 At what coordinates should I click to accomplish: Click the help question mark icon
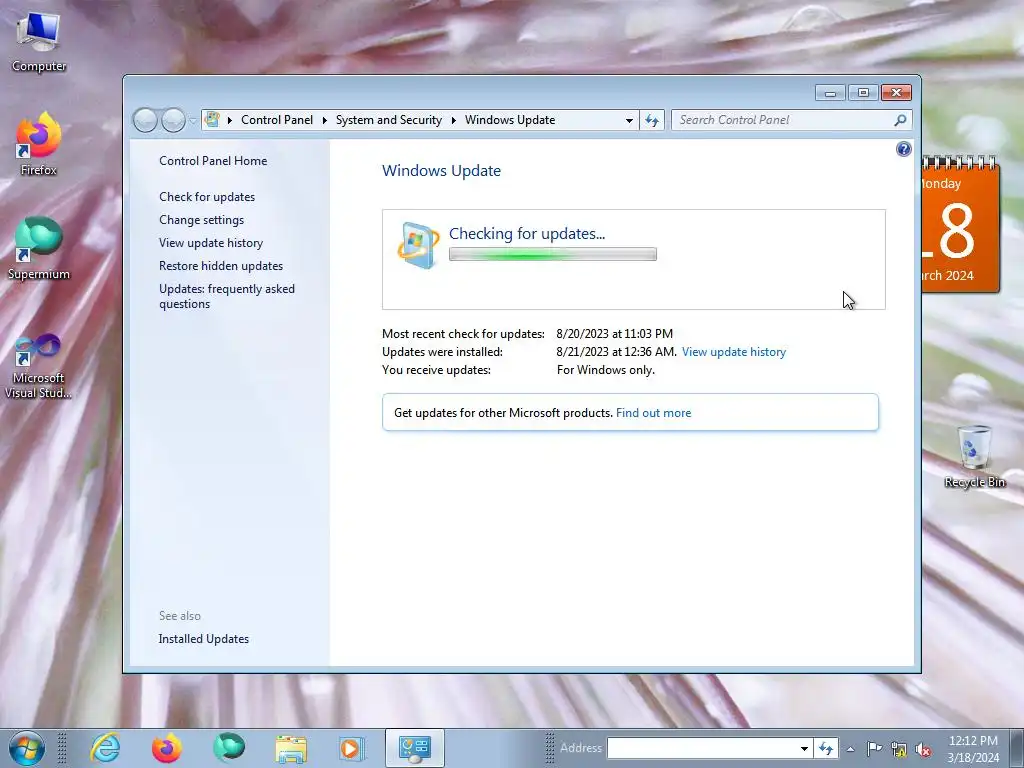(903, 149)
